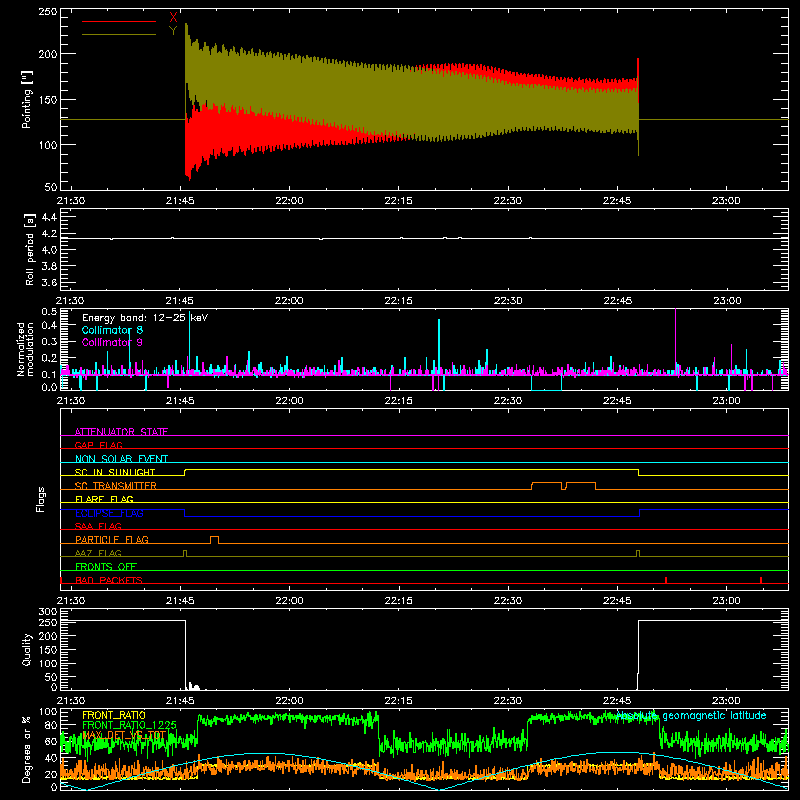Viewport: 800px width, 800px height.
Task: Click the 50 tick on Pointing axis
Action: click(51, 187)
